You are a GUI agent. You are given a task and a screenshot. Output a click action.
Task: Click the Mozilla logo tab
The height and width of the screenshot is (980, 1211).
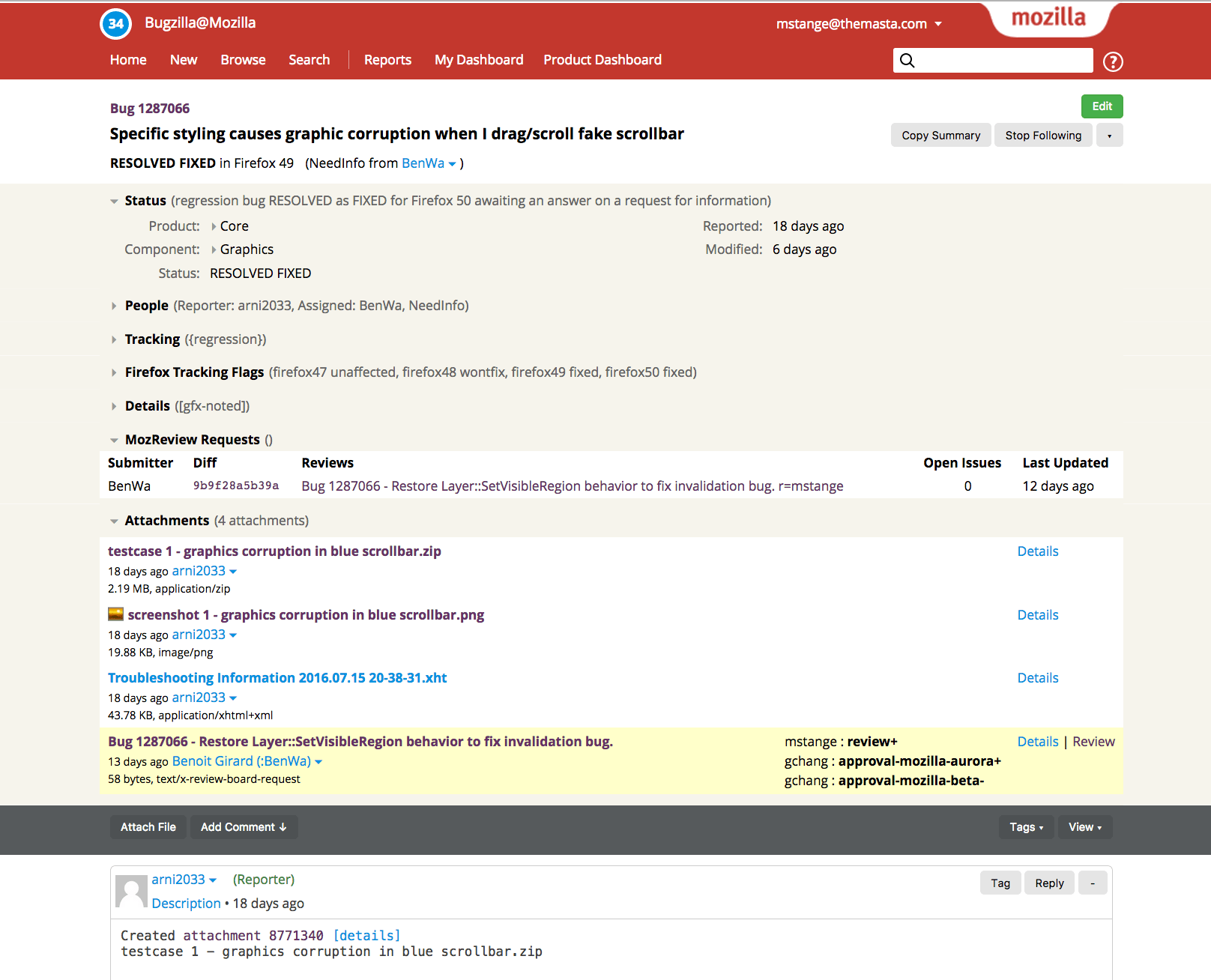point(1049,18)
